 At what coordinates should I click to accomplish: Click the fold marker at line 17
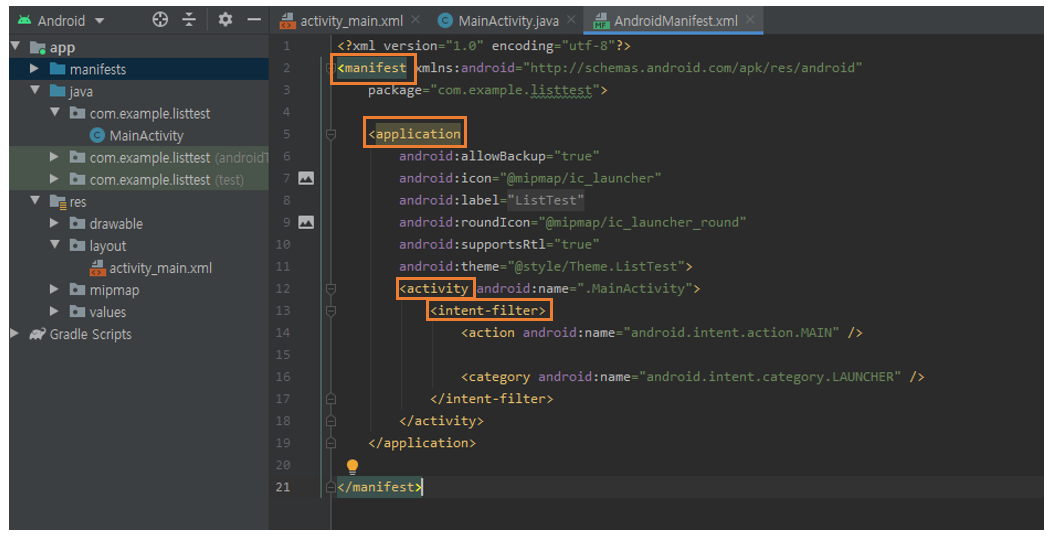(331, 399)
